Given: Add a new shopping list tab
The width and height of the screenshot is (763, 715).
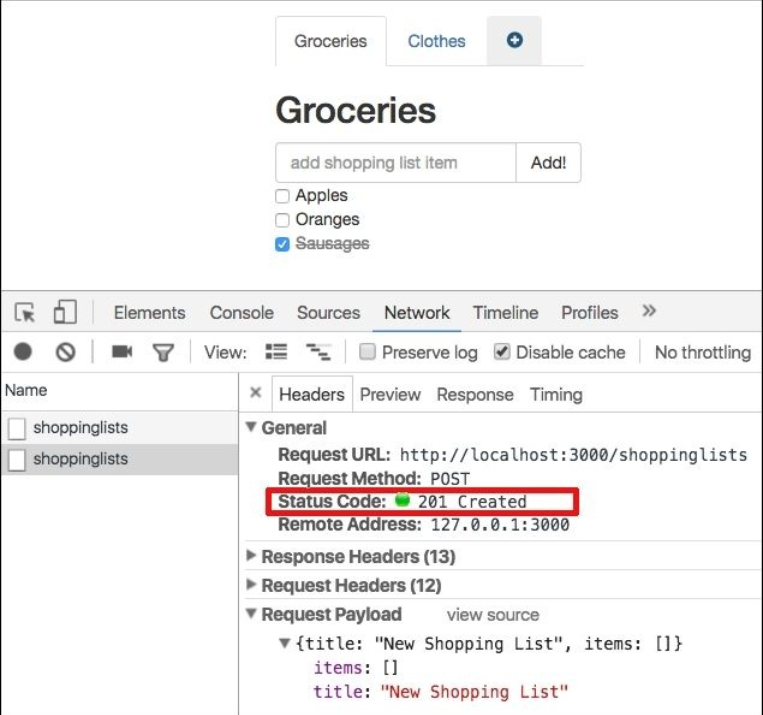Looking at the screenshot, I should [x=514, y=41].
